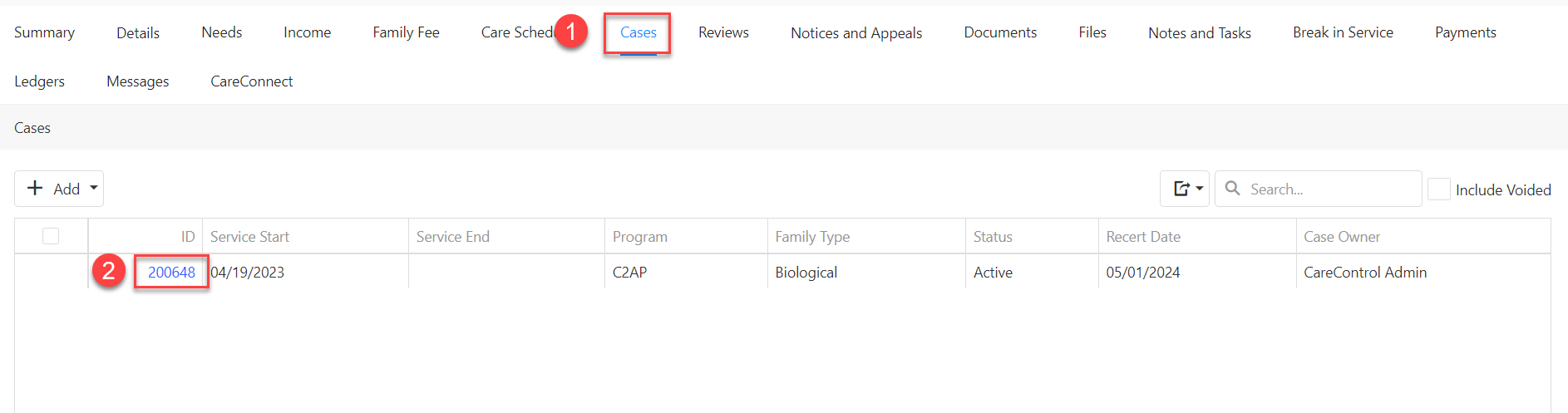Select the Notices and Appeals tab

[x=856, y=33]
